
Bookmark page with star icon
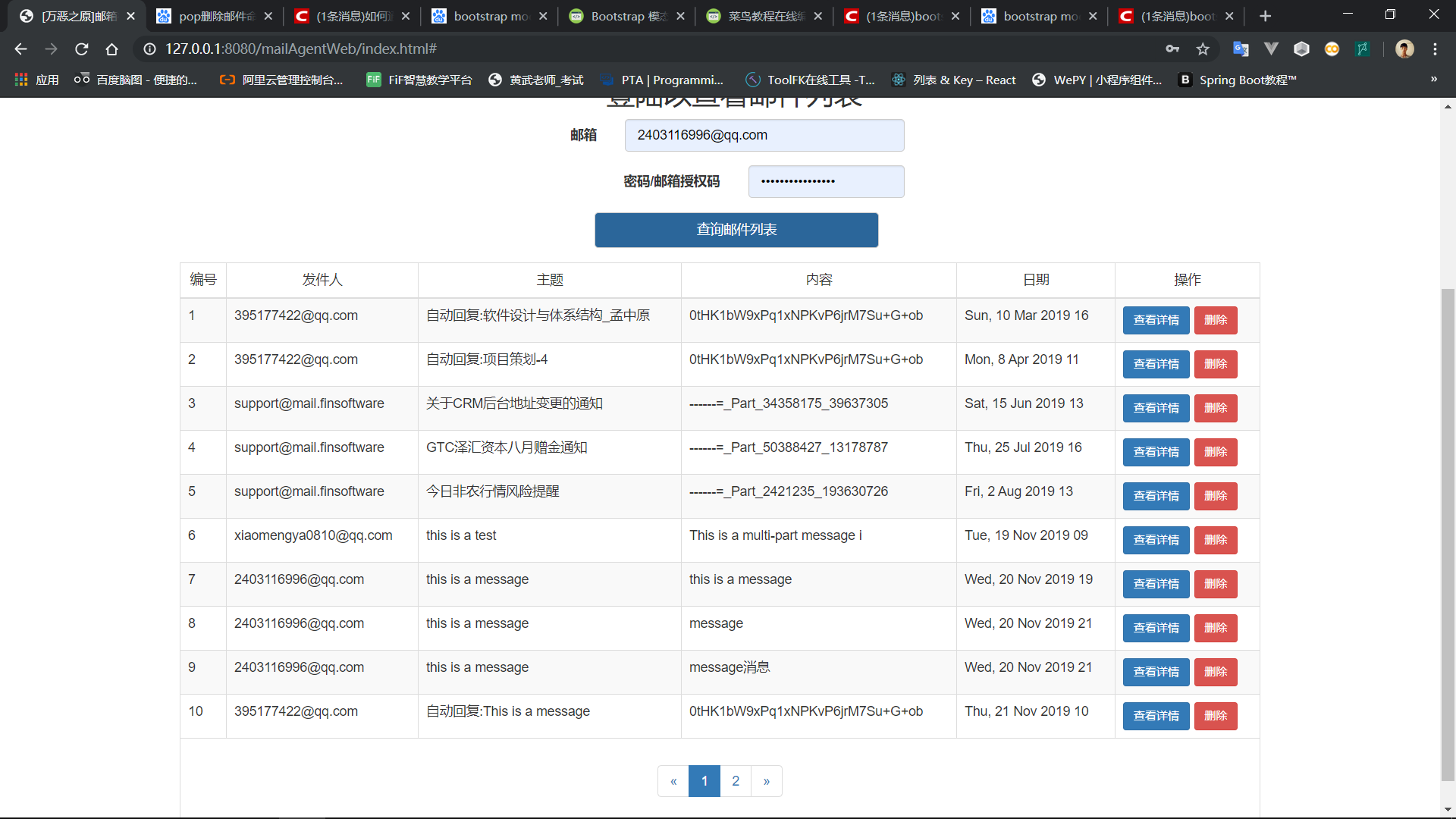[1203, 49]
